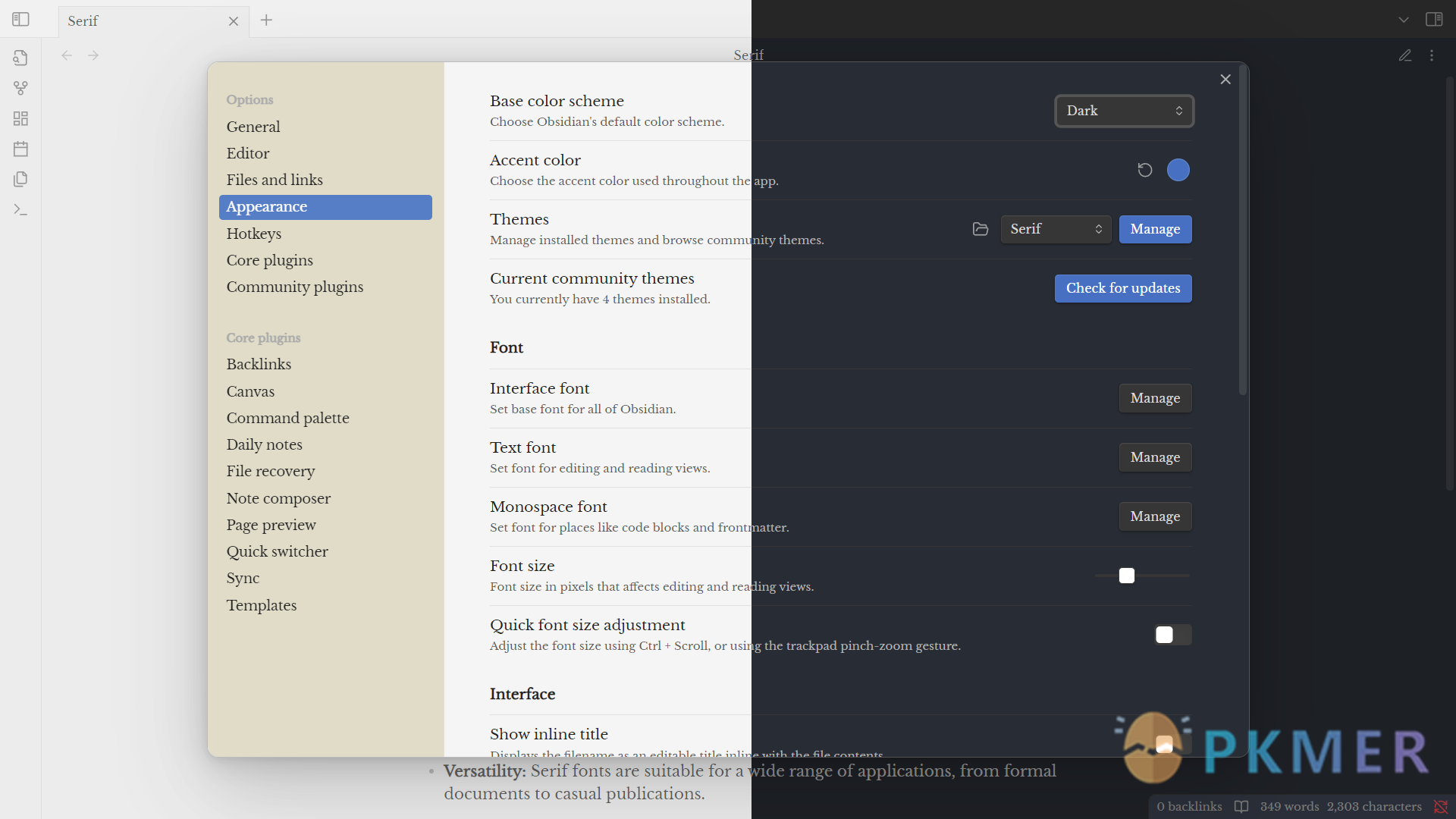
Task: Open the quick switcher file icon
Action: (20, 58)
